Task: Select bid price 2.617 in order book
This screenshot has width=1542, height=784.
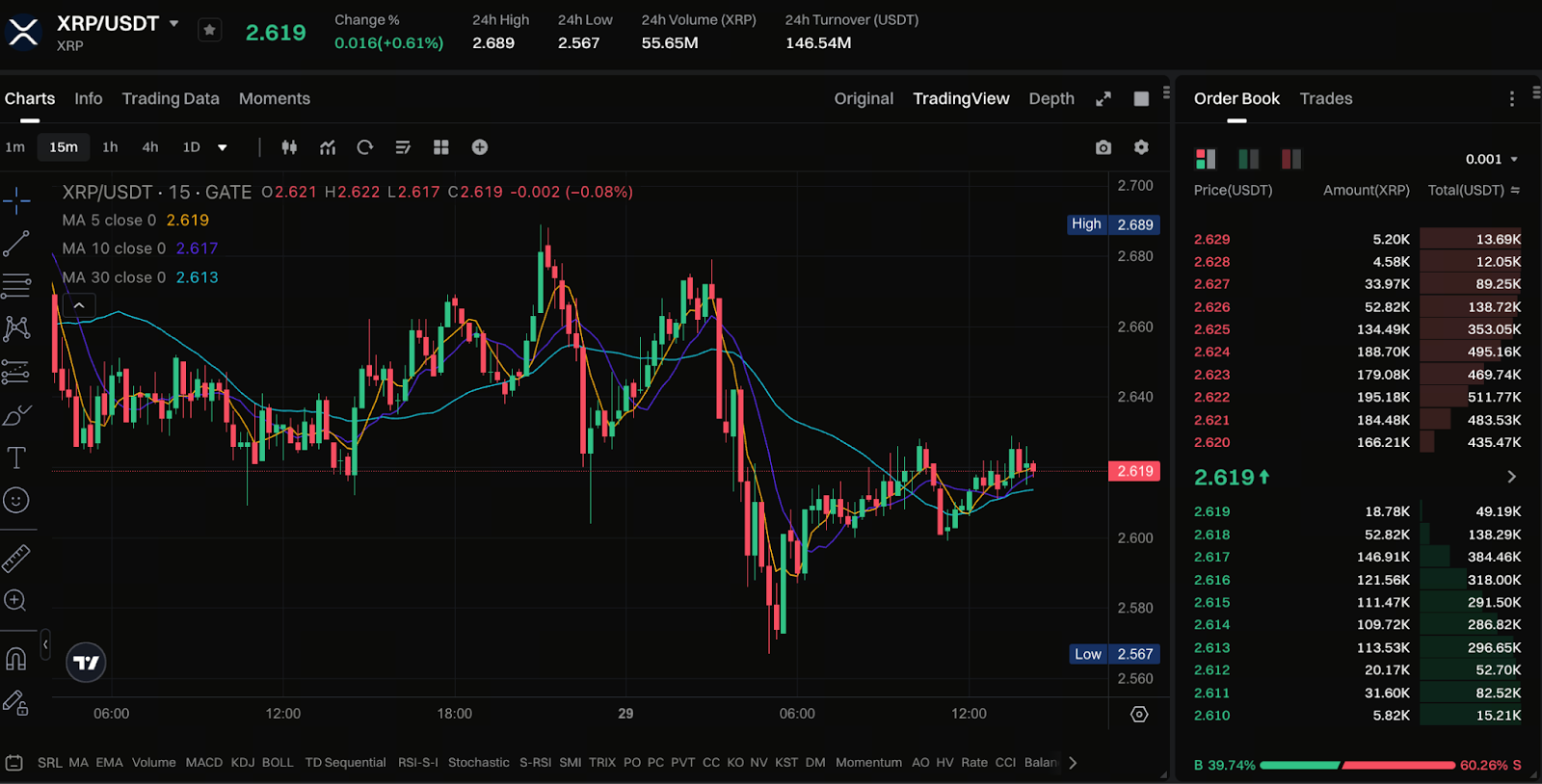Action: coord(1211,557)
